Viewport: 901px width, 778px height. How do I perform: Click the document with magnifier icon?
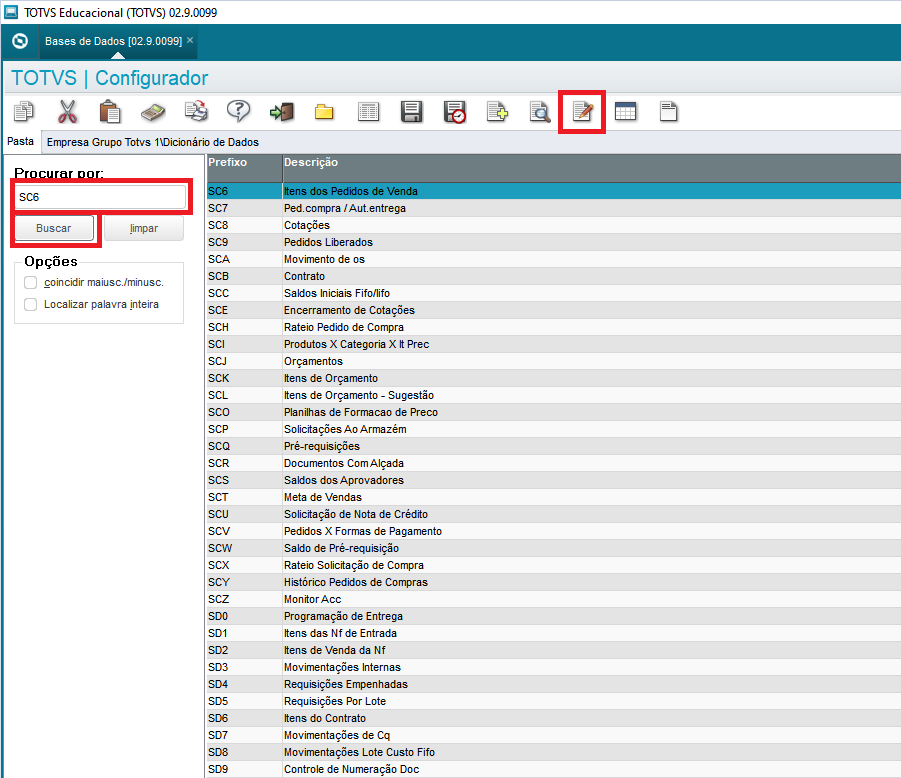(x=540, y=111)
